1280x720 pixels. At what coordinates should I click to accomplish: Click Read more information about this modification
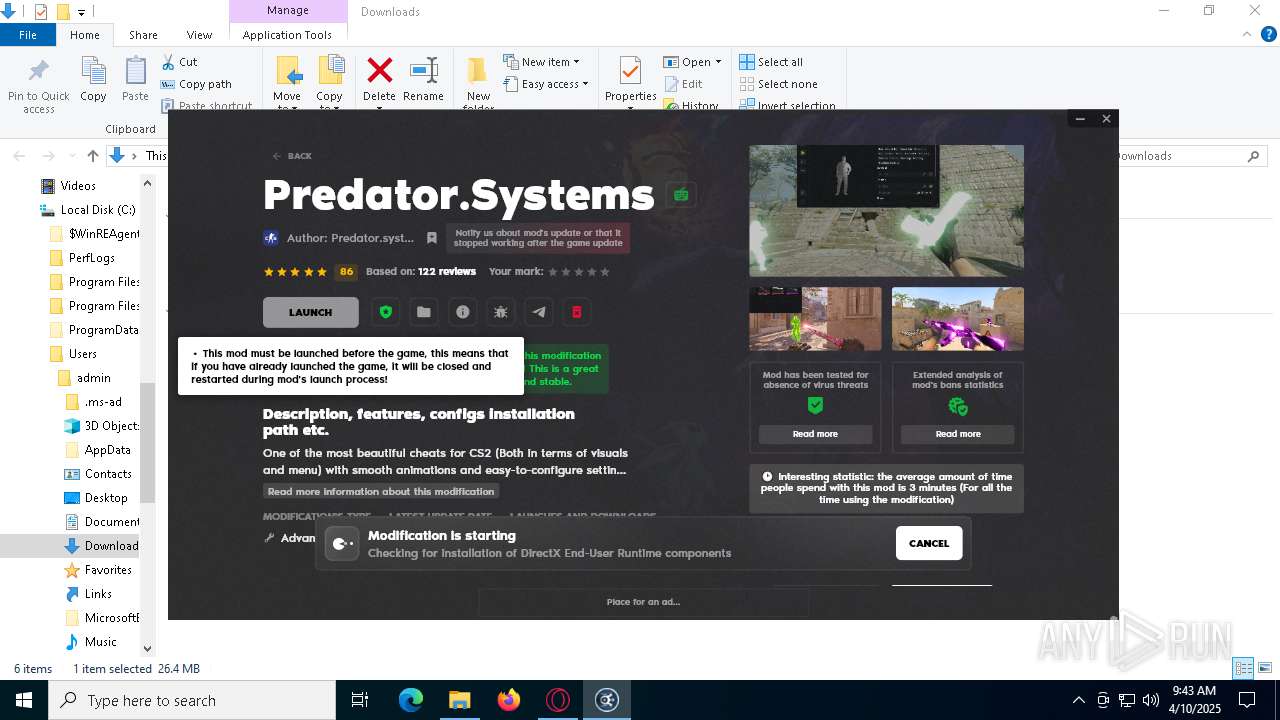381,491
